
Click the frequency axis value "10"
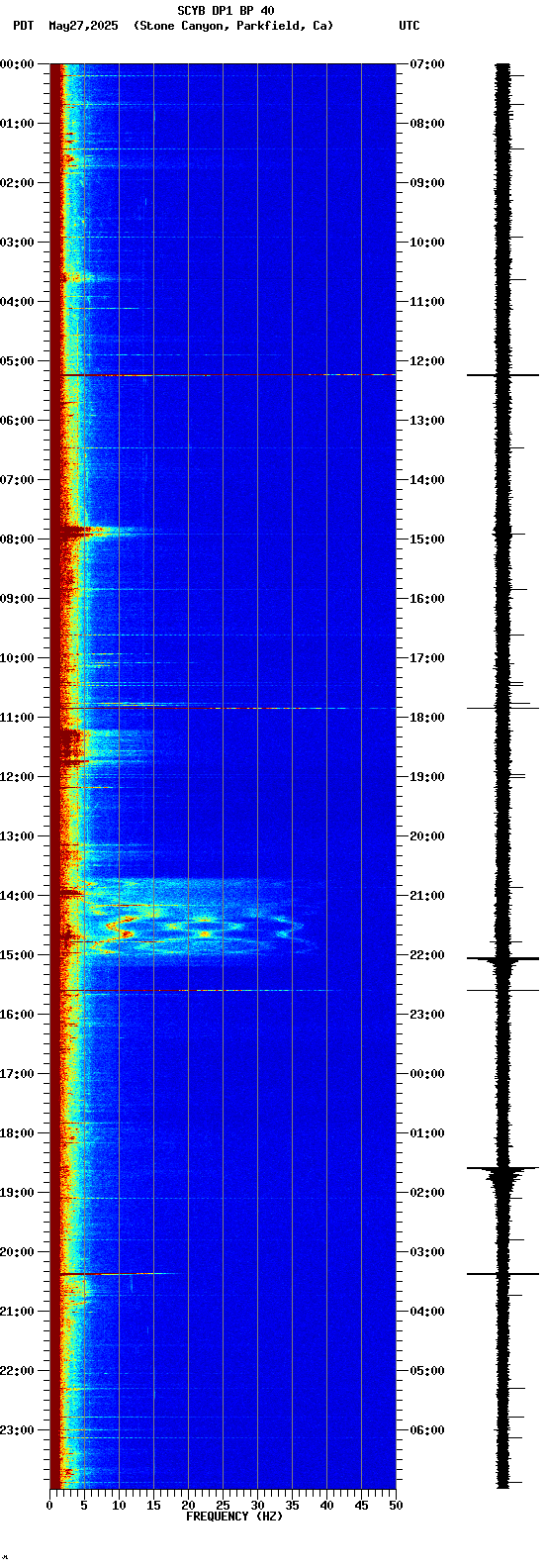119,1506
